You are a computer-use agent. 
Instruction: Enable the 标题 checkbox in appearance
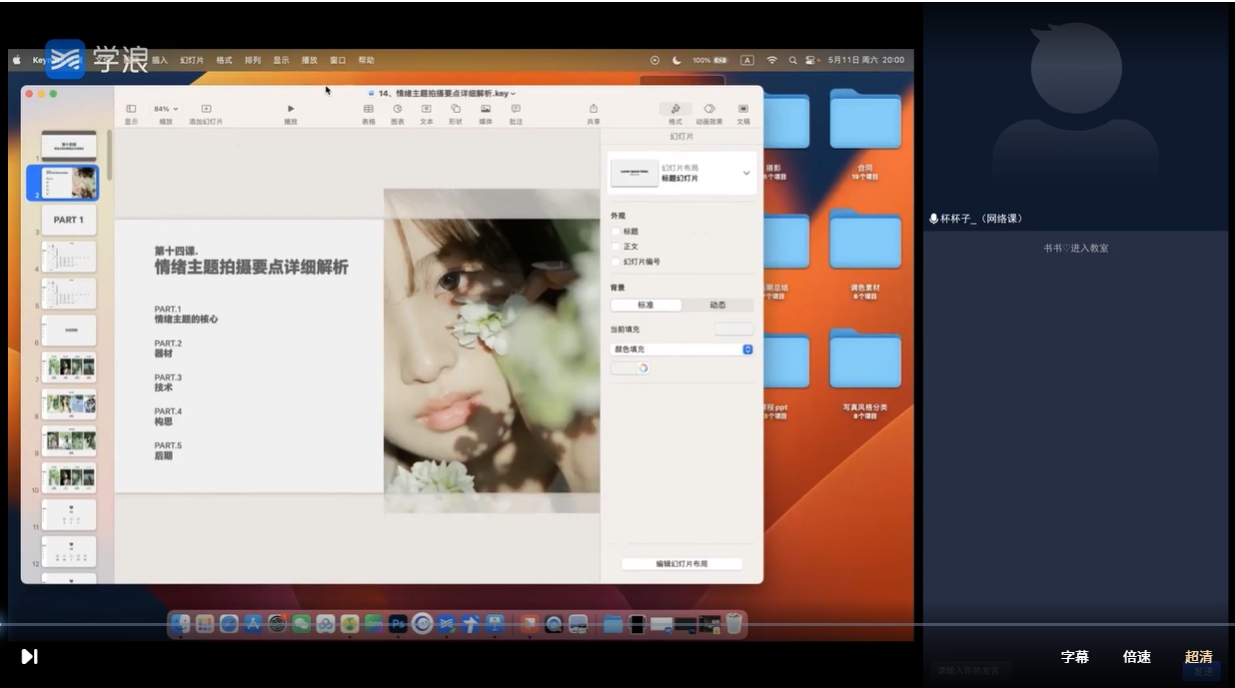[x=616, y=231]
